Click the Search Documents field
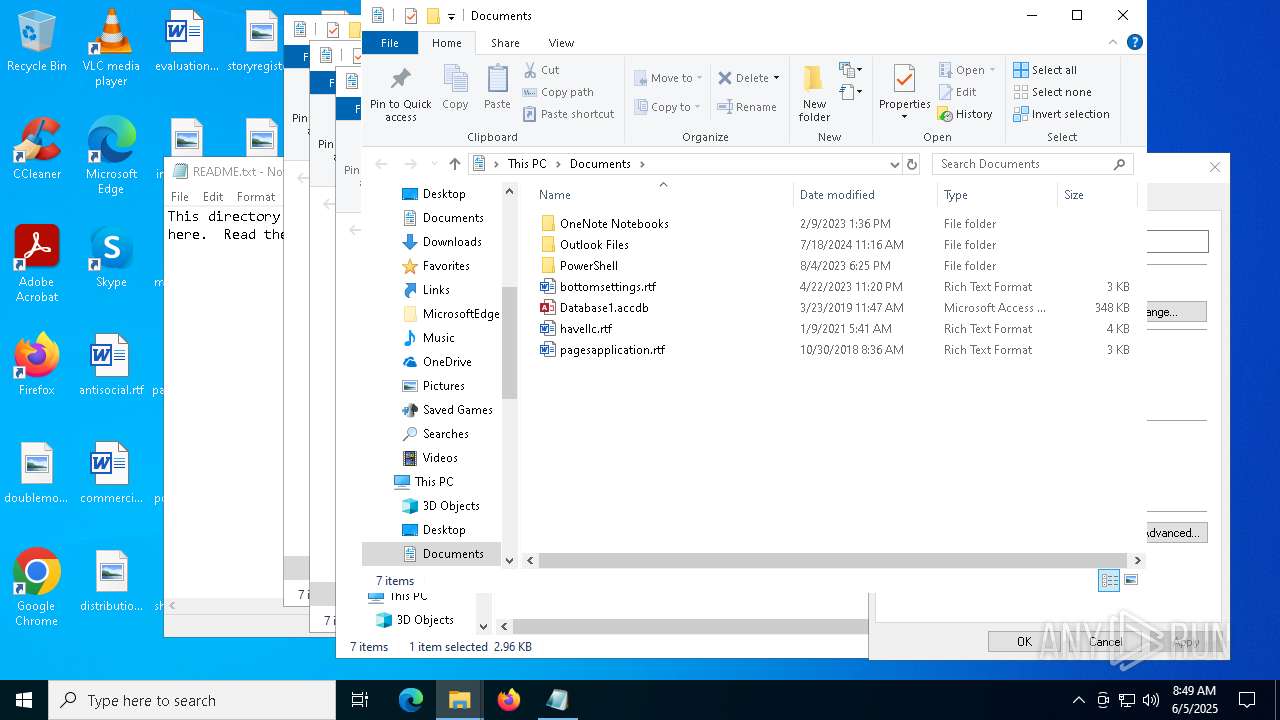 point(1033,164)
